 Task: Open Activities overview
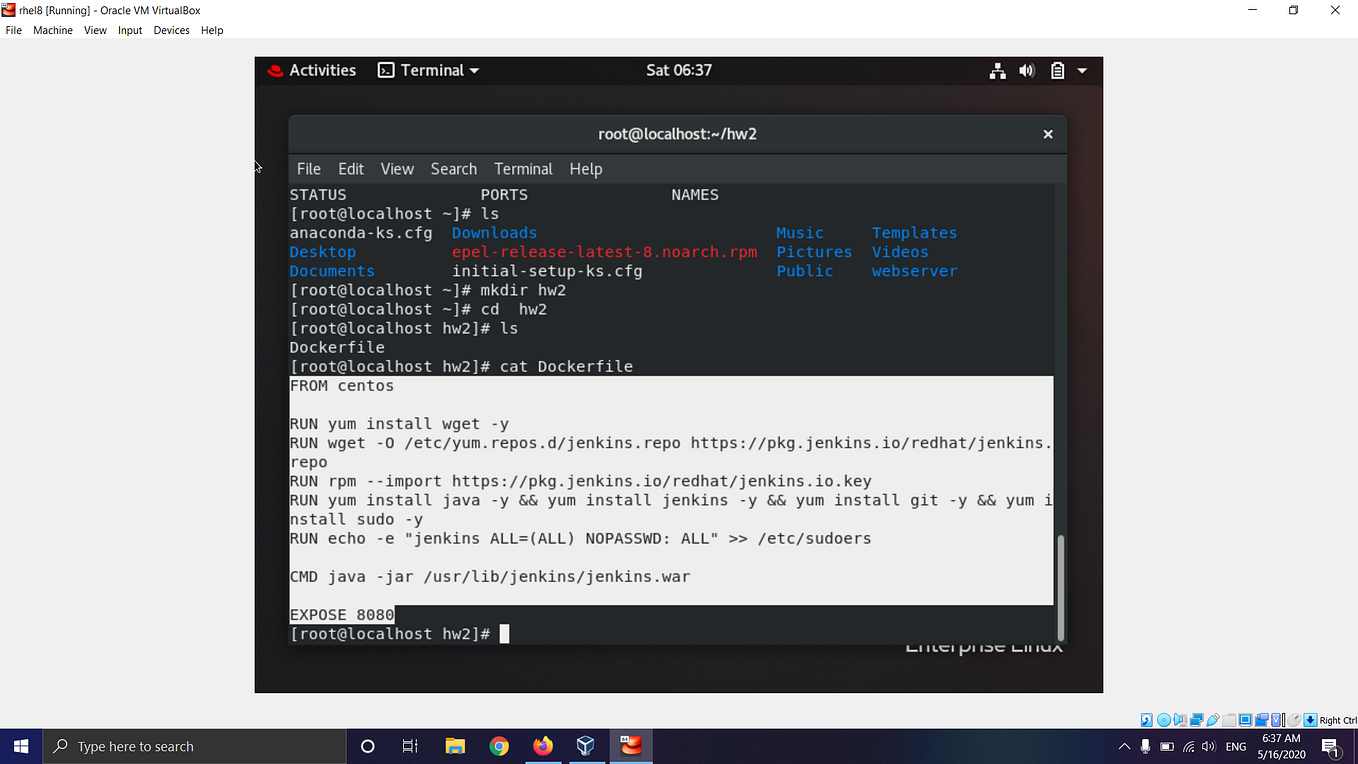(312, 70)
